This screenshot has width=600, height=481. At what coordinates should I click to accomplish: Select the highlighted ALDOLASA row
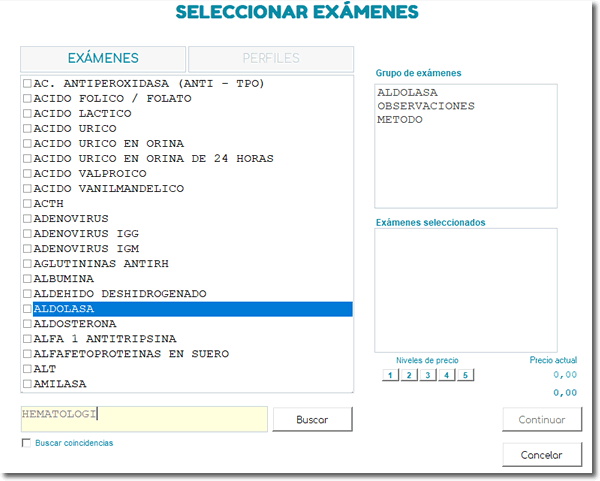(x=190, y=309)
